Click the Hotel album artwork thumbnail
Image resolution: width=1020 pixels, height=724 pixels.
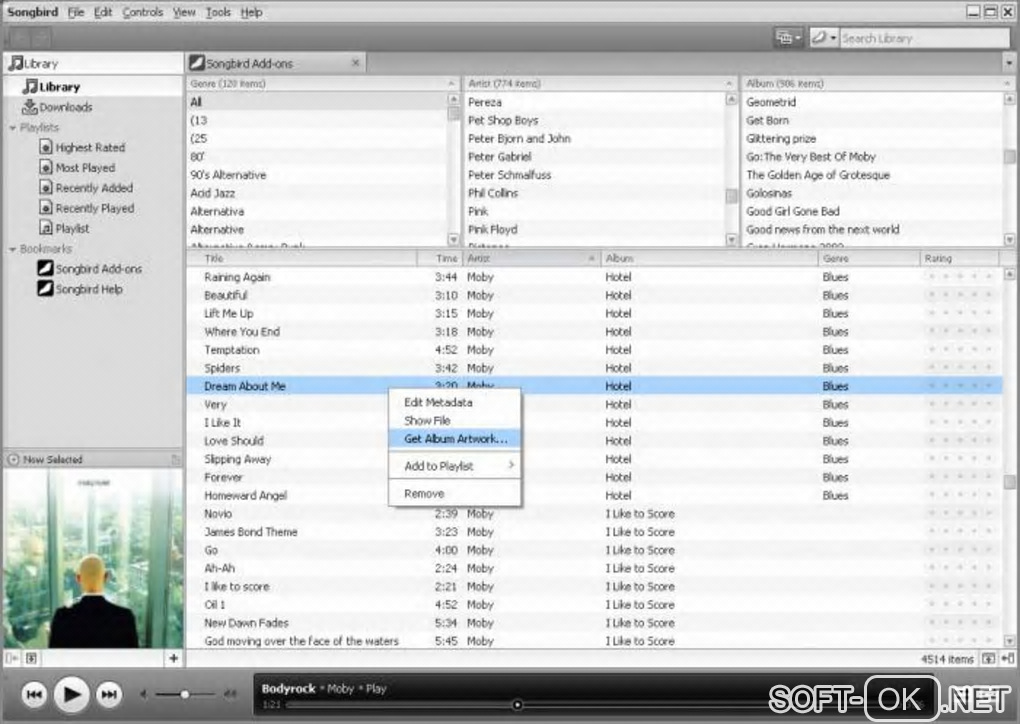coord(93,558)
